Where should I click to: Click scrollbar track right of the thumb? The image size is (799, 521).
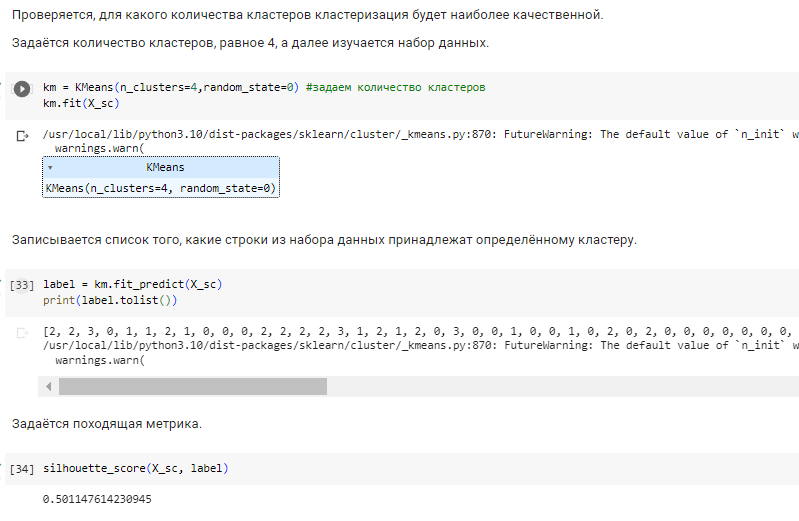click(563, 386)
